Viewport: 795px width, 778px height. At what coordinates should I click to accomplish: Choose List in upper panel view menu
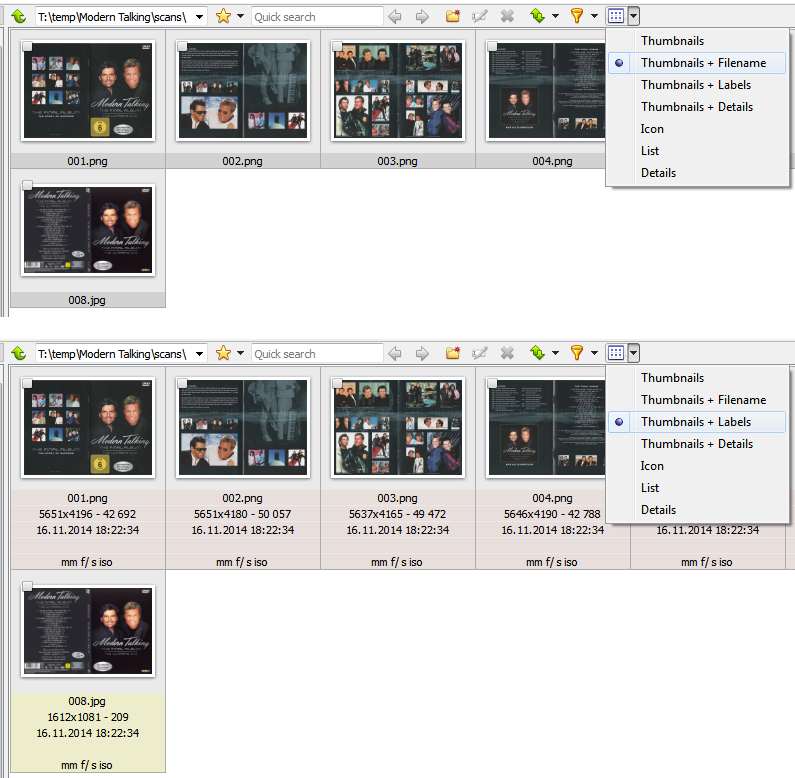pyautogui.click(x=697, y=151)
